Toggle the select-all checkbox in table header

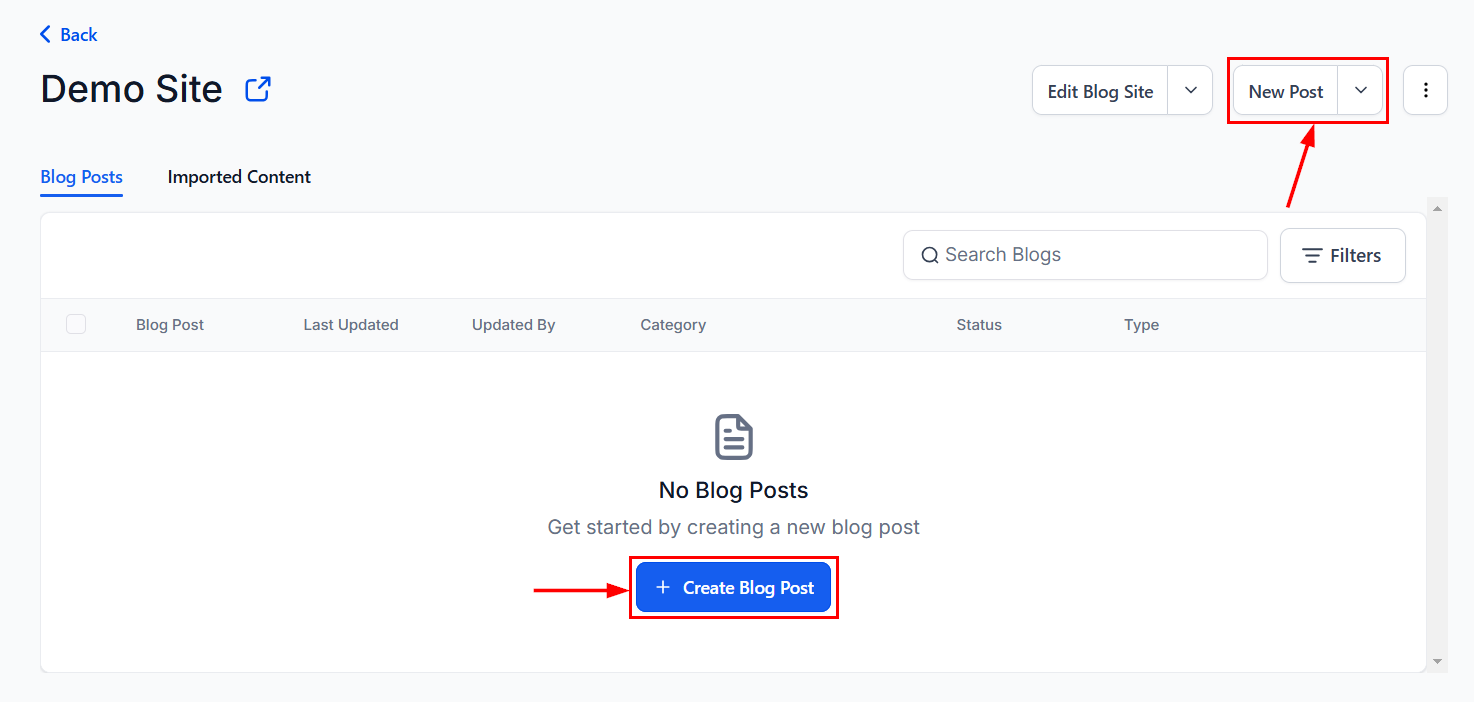76,324
